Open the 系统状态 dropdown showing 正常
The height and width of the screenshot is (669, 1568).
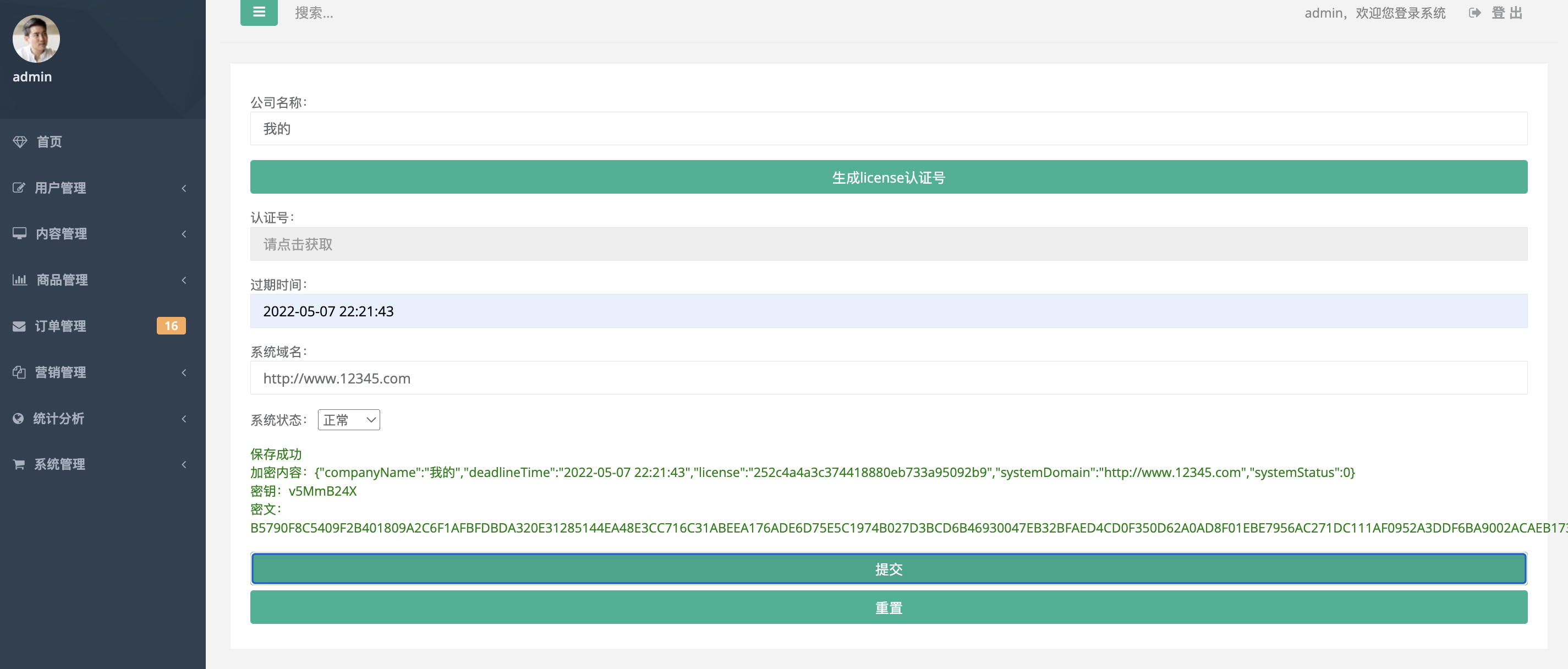pos(349,420)
